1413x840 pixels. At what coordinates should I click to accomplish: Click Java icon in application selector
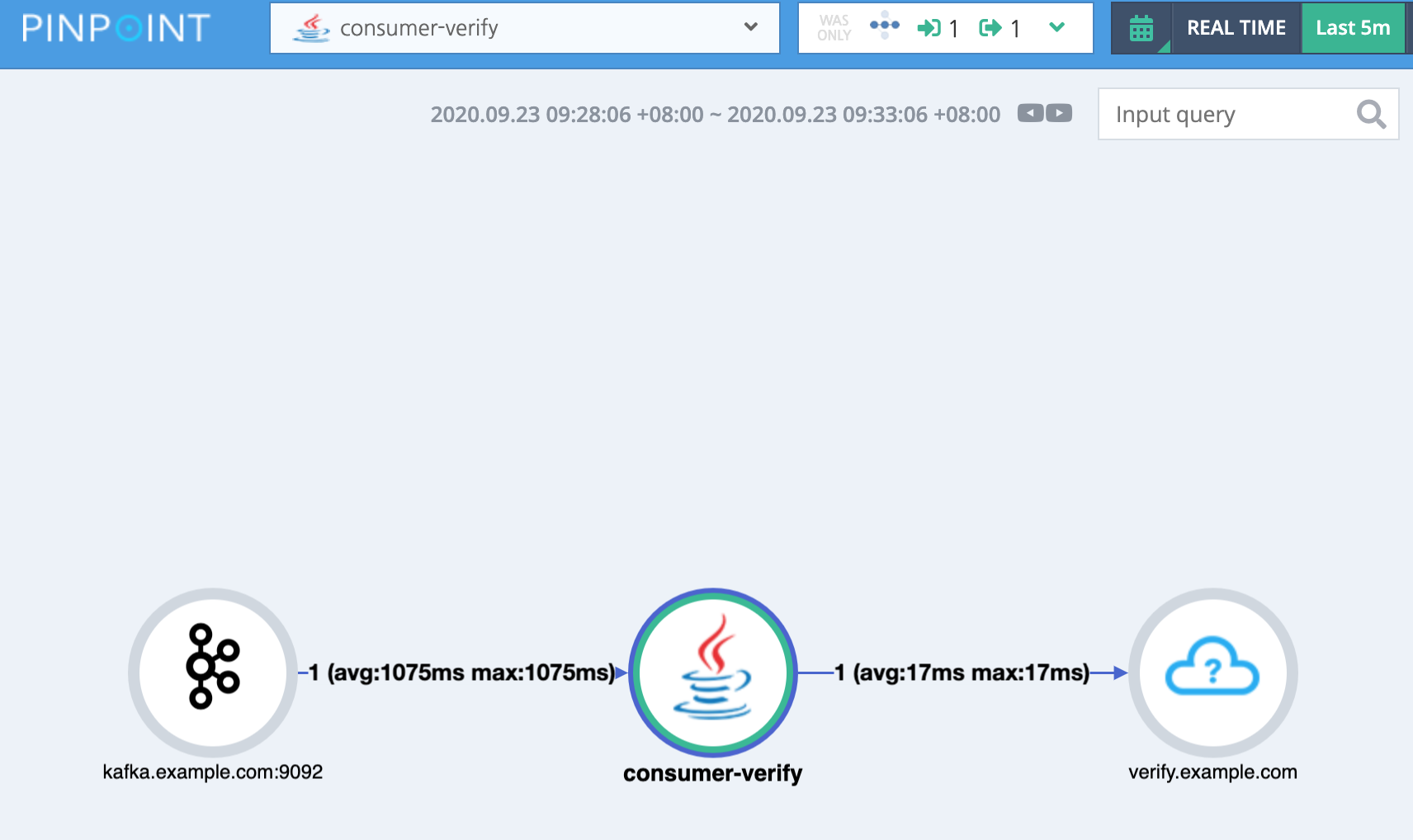point(311,28)
